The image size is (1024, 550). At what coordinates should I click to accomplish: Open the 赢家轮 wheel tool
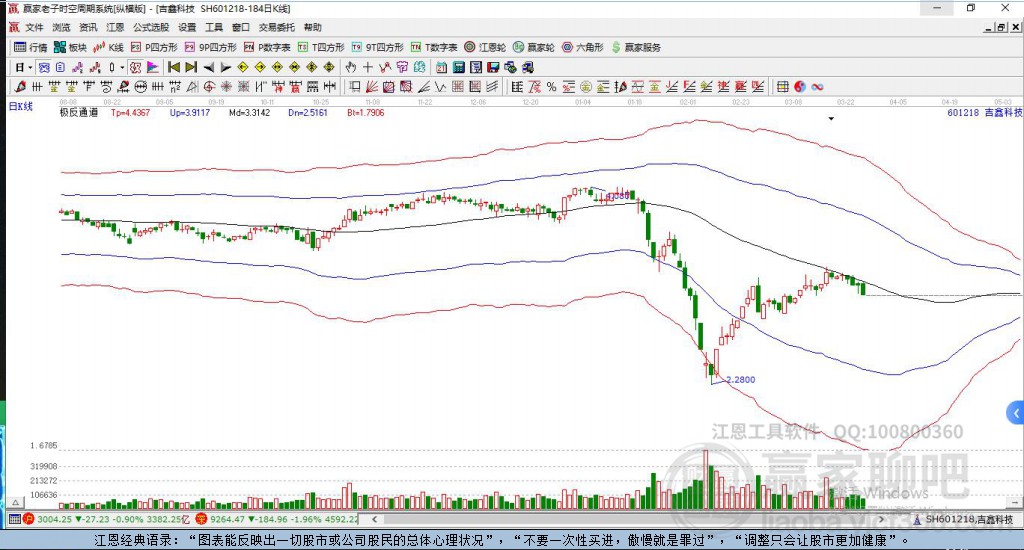click(534, 47)
